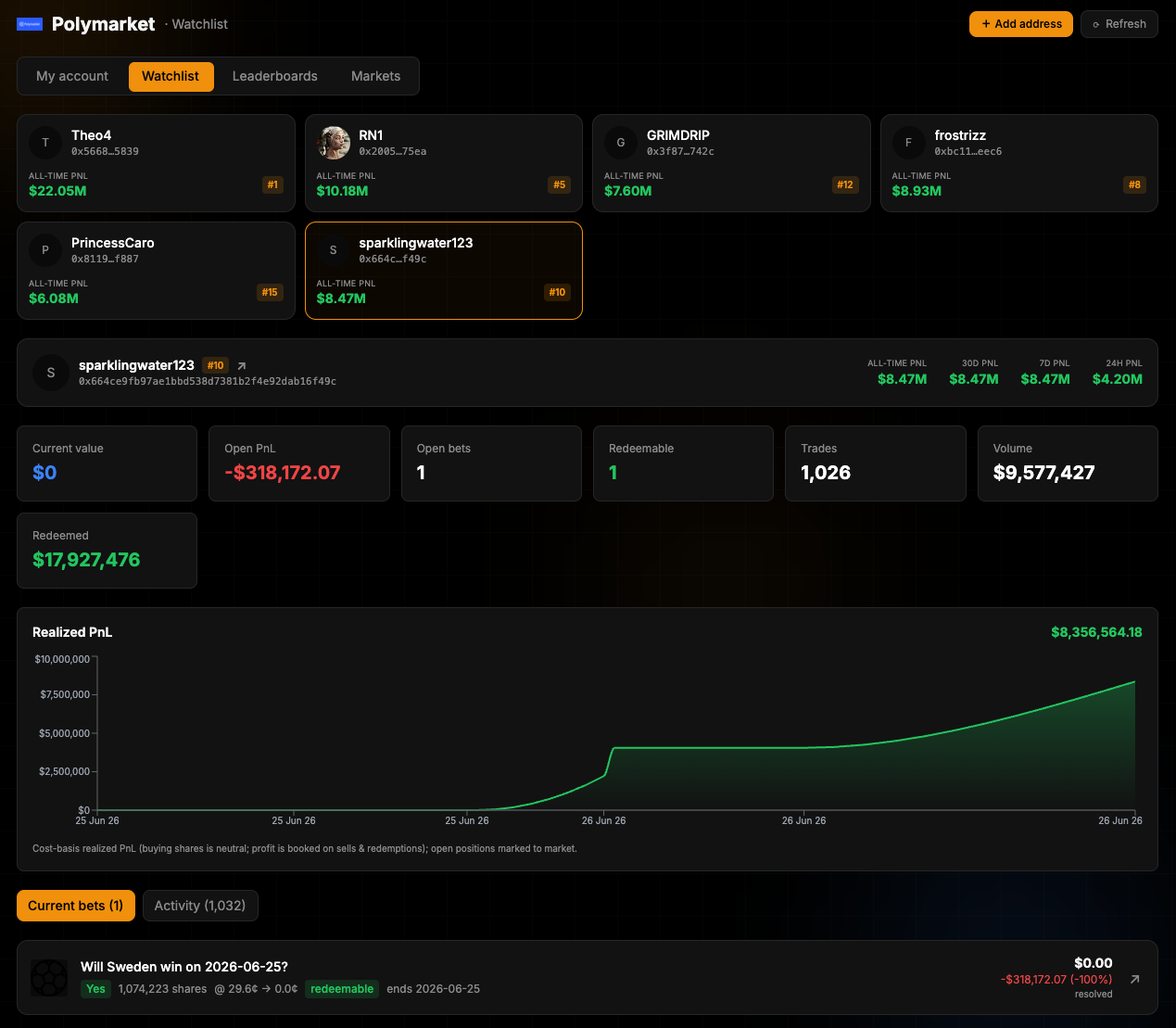The width and height of the screenshot is (1176, 1028).
Task: Click the 30D PNL $8.47M value
Action: coord(974,379)
